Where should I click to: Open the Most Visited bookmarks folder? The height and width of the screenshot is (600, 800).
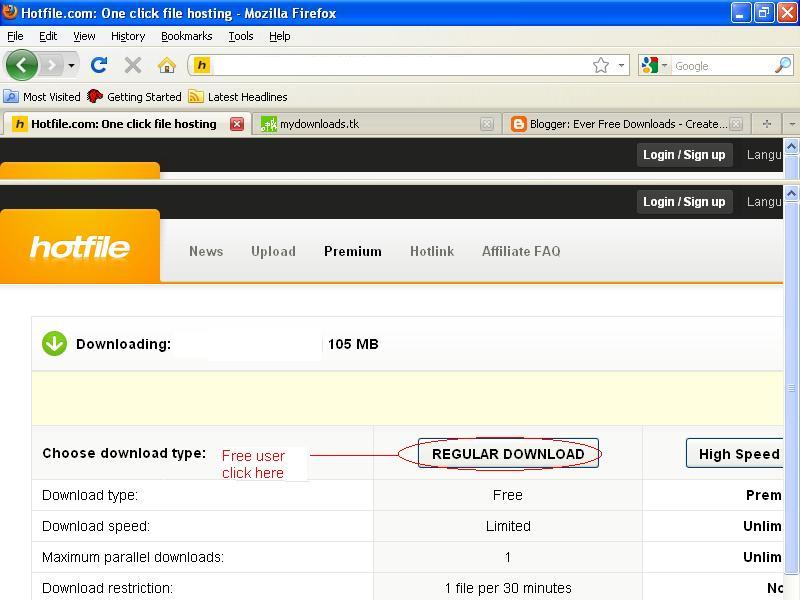tap(42, 96)
